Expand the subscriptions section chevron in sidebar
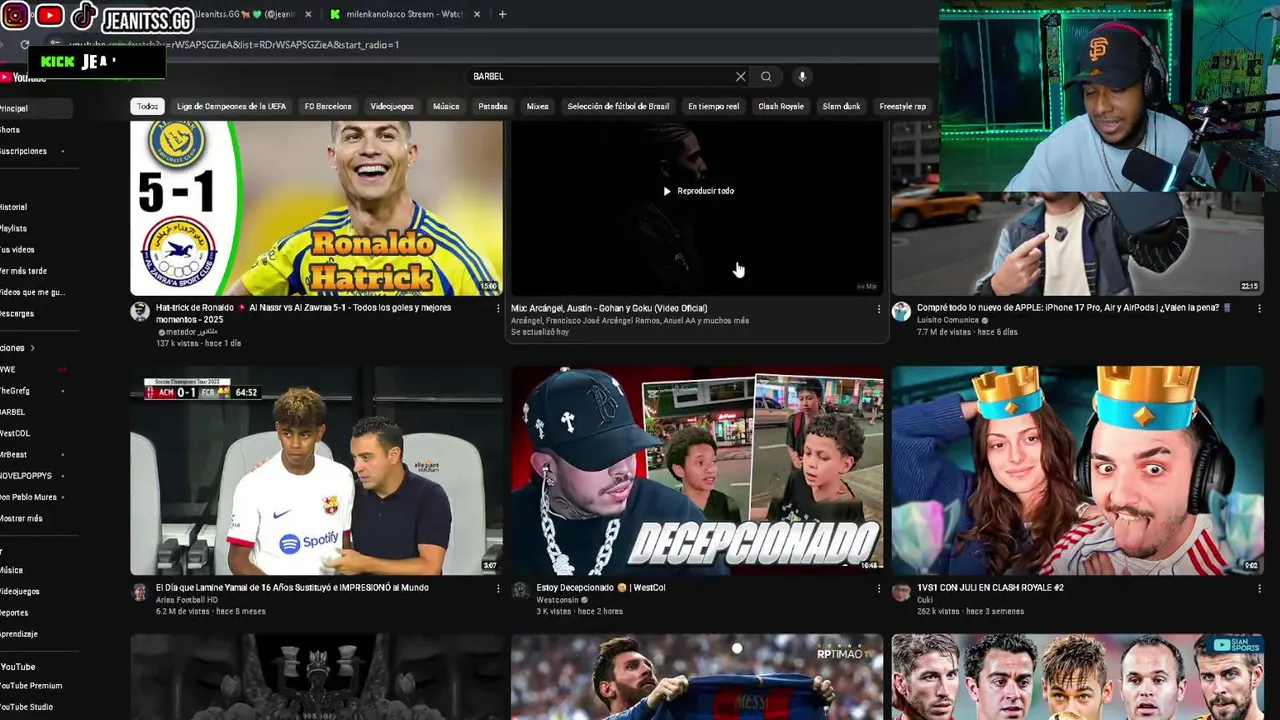This screenshot has height=720, width=1280. (x=33, y=348)
